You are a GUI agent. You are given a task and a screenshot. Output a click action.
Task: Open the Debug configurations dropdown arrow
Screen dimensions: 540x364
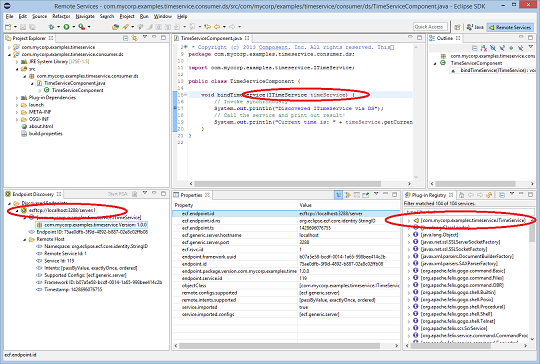click(58, 27)
